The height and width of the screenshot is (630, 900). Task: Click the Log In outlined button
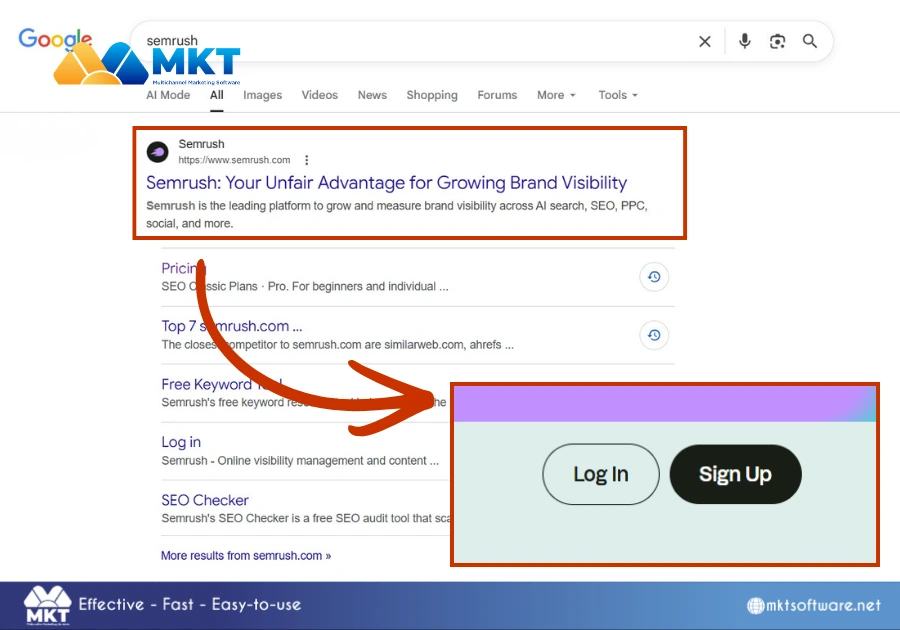pos(601,474)
